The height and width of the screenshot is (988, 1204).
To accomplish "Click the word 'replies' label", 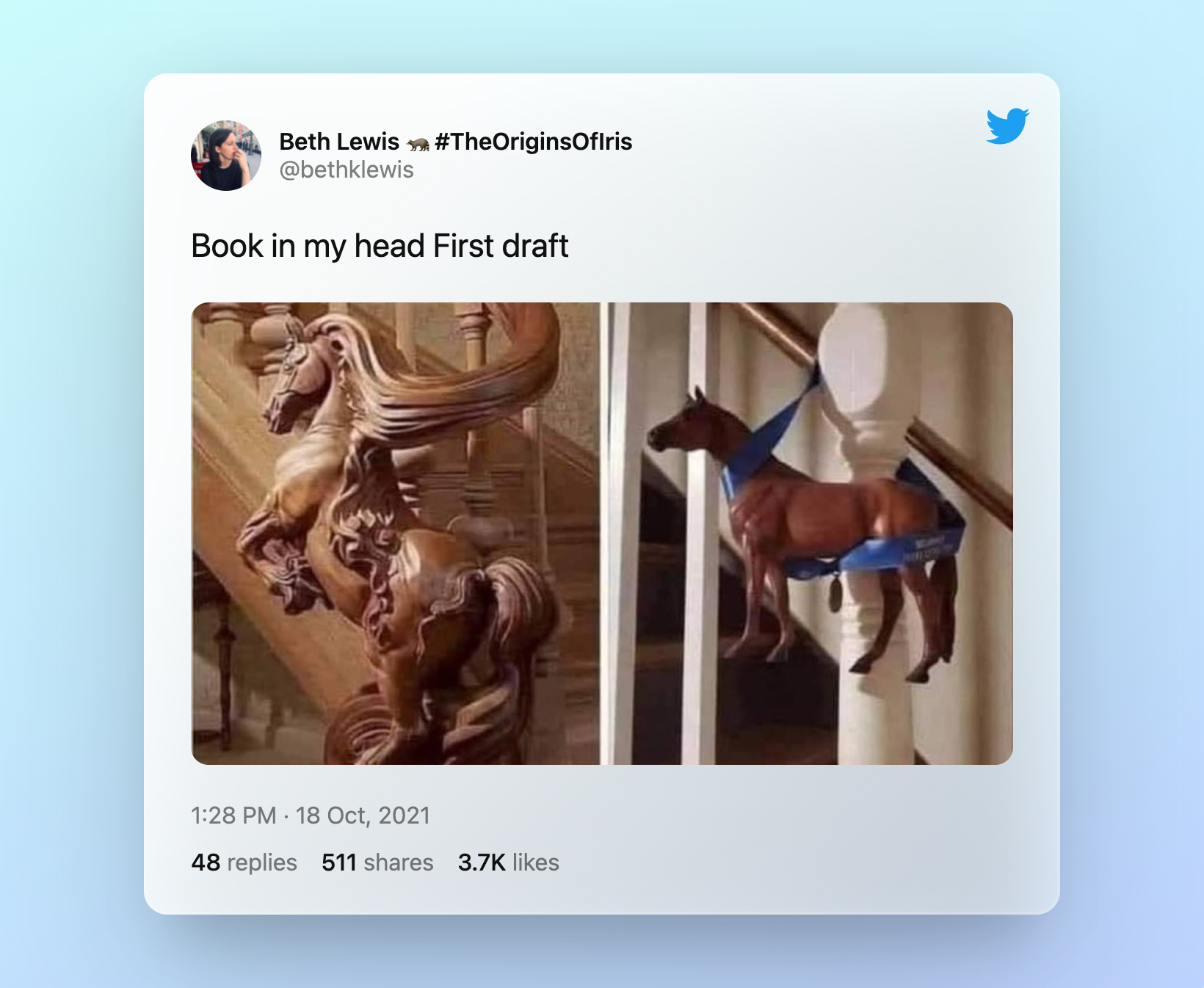I will tap(262, 862).
